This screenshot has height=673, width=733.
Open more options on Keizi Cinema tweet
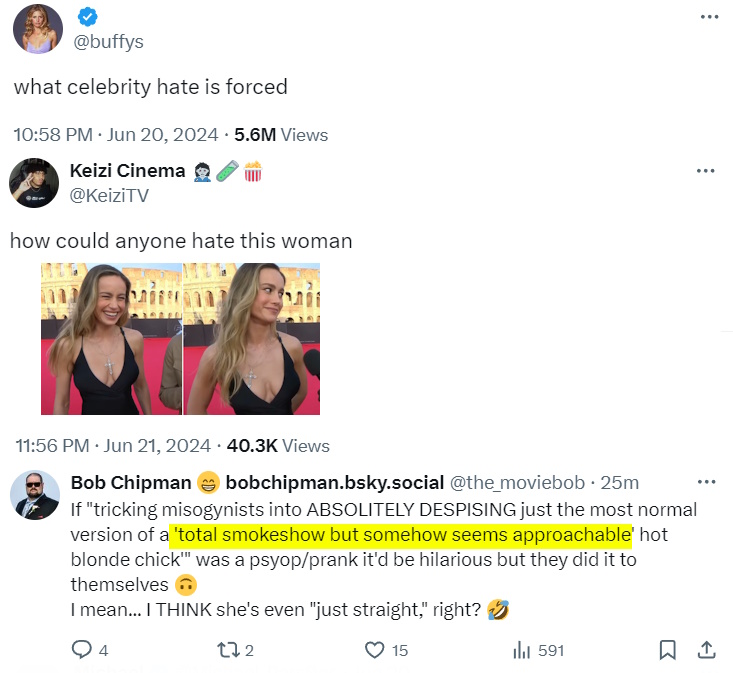tap(705, 171)
